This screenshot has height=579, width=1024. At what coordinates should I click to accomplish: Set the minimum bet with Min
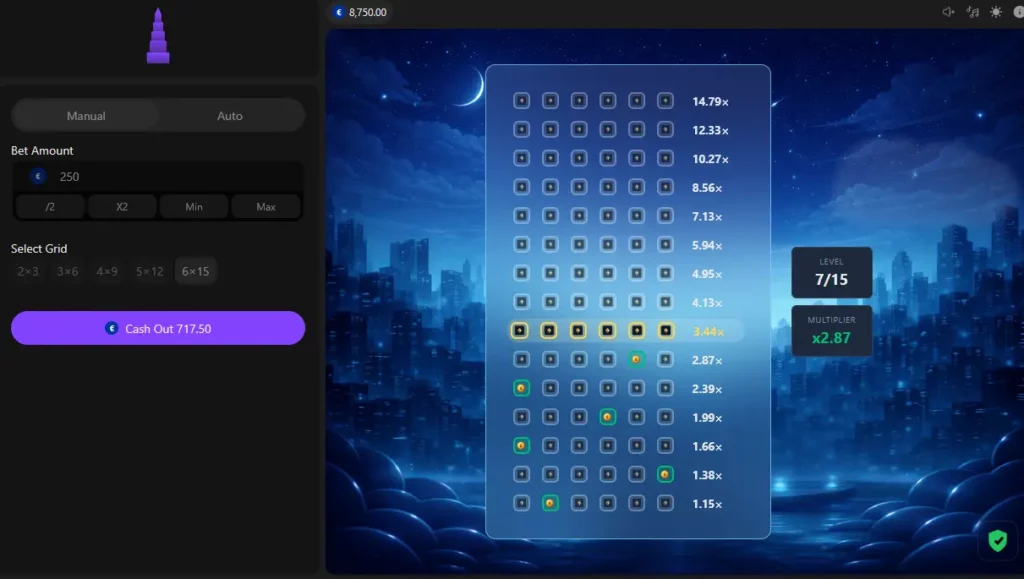(194, 206)
